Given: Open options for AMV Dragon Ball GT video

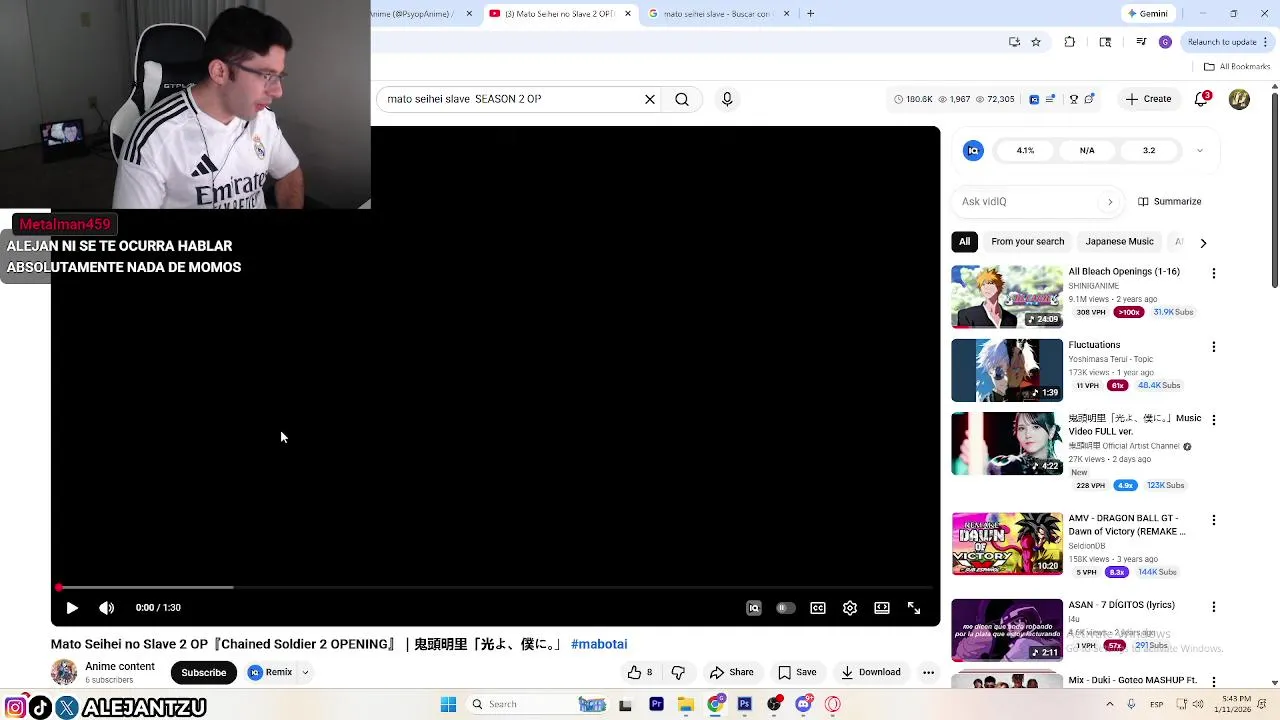Looking at the screenshot, I should coord(1214,520).
